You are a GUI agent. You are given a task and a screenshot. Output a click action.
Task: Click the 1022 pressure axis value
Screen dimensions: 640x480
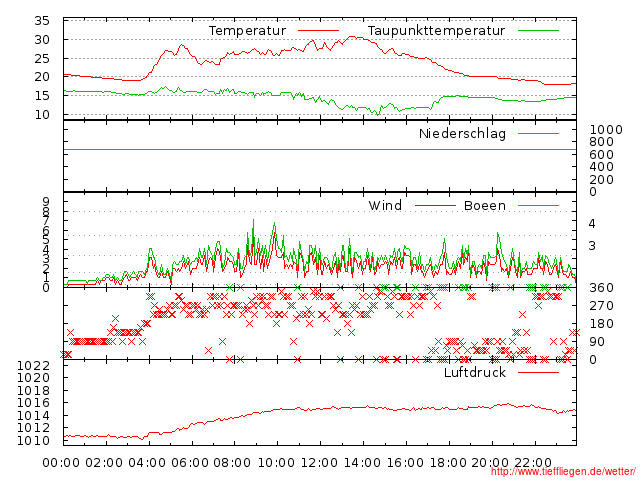pos(33,365)
